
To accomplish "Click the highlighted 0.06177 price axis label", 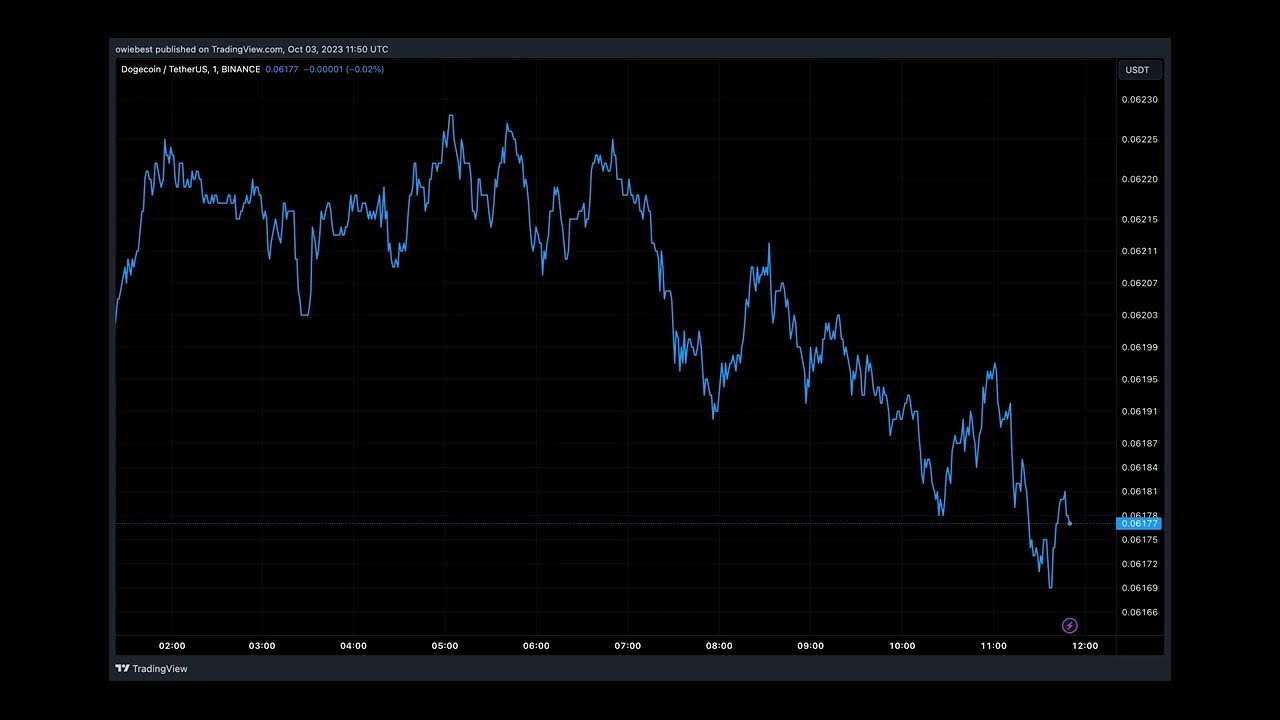I will [1139, 524].
